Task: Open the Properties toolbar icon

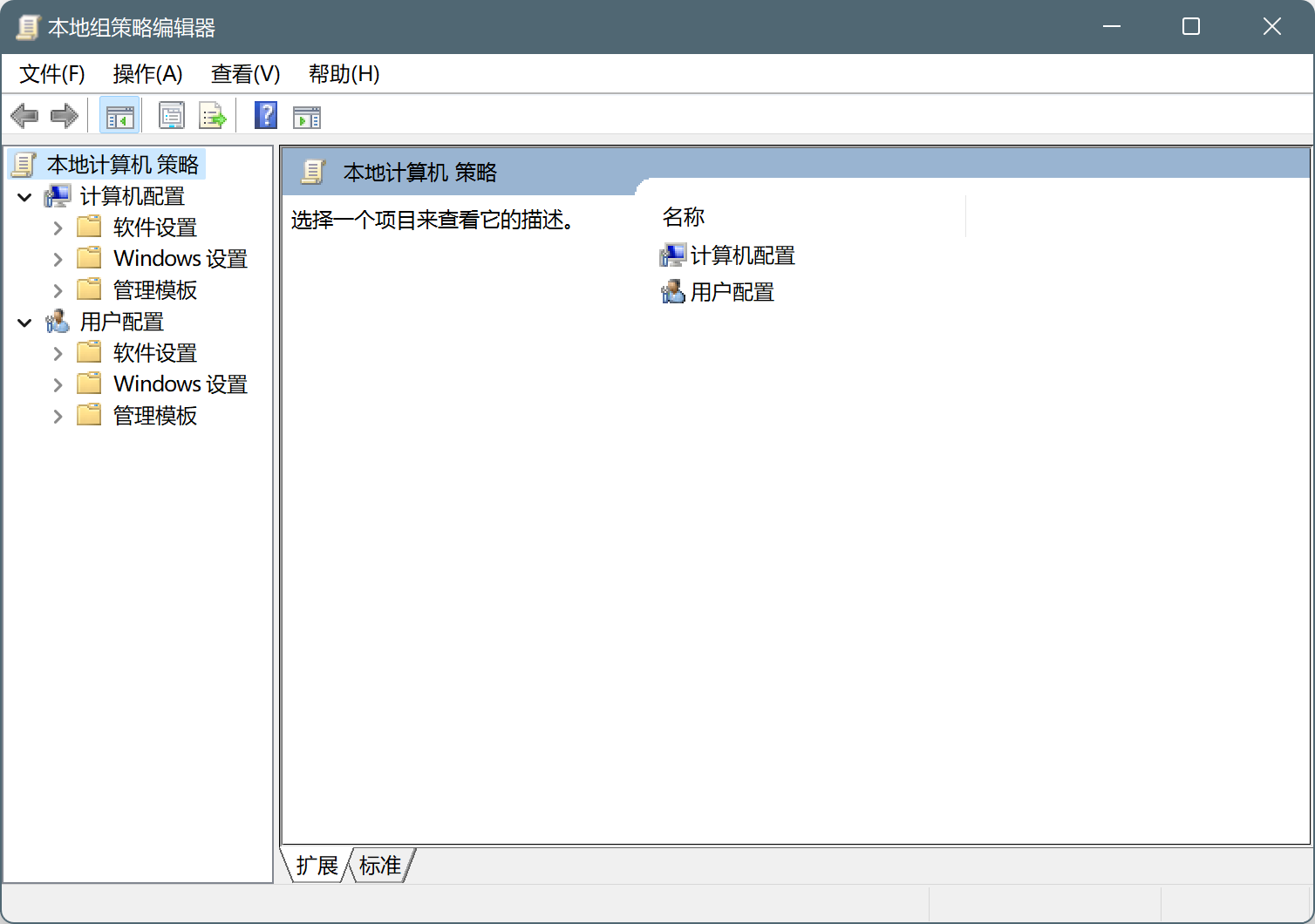Action: point(171,115)
